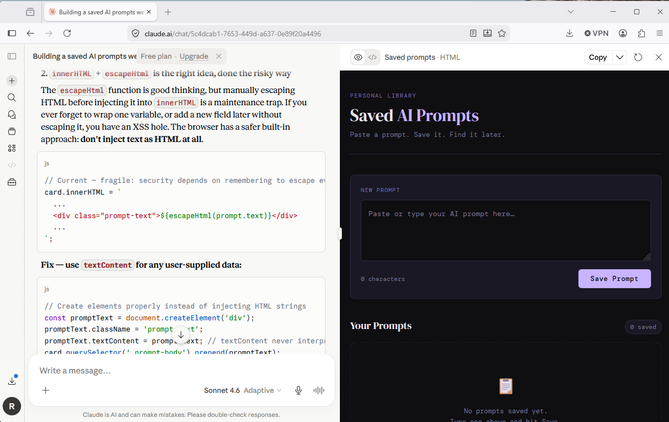Screen dimensions: 669x422
Task: Click the Save Prompt button
Action: click(x=614, y=279)
